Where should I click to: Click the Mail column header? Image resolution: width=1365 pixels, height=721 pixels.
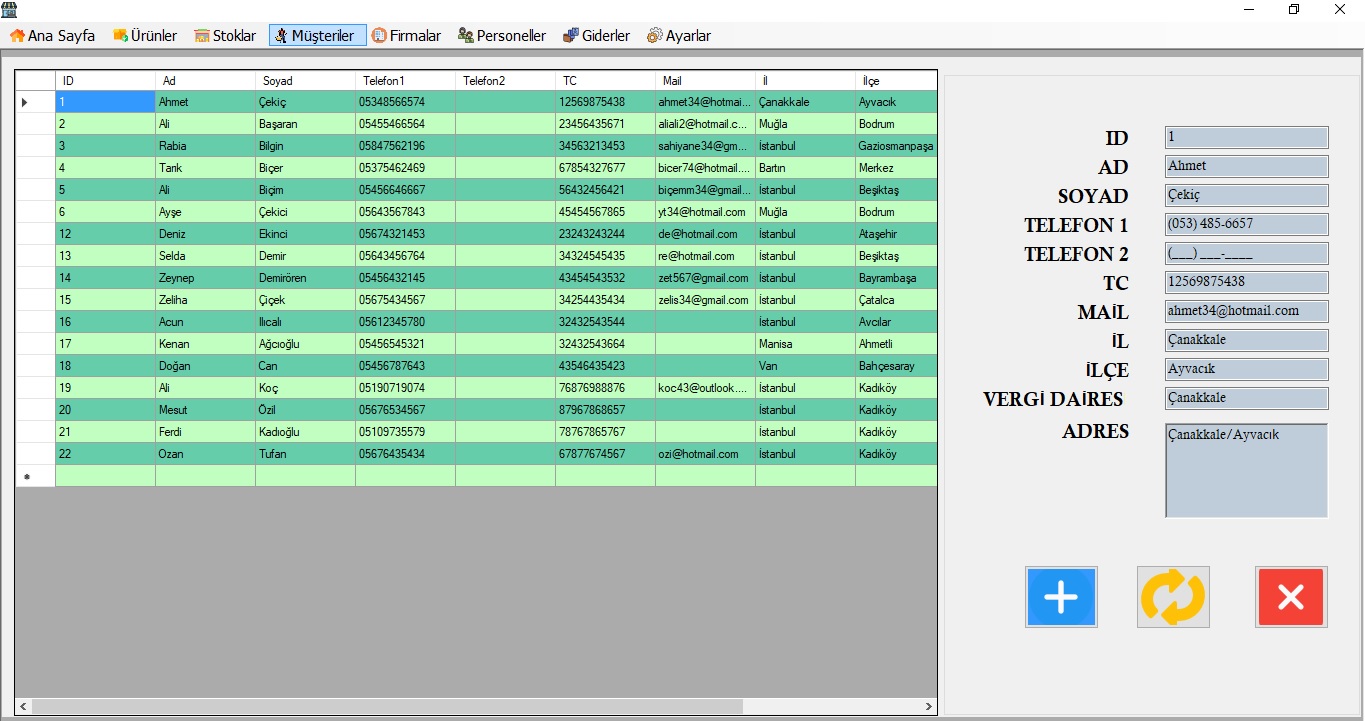coord(705,80)
